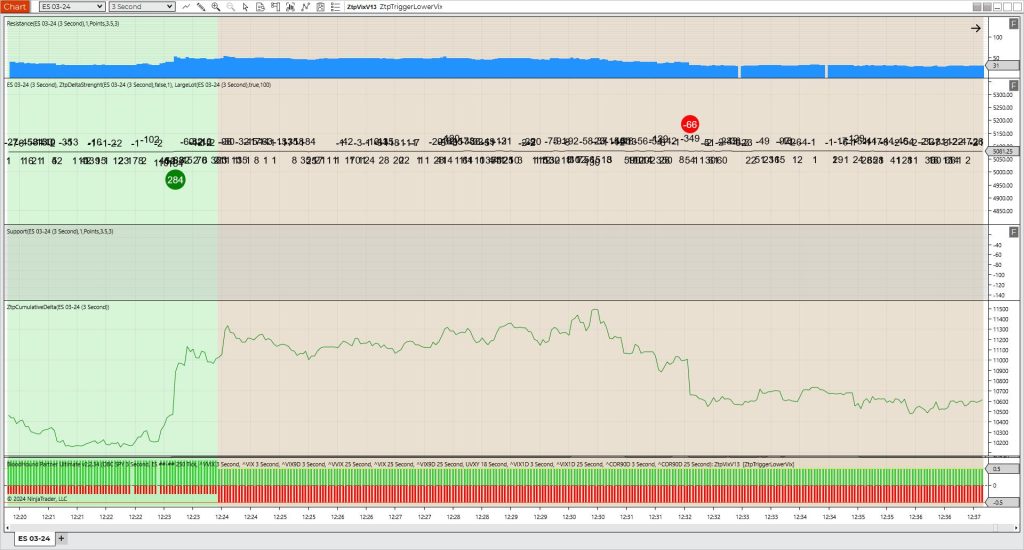Click the 12:20 time axis label
The image size is (1024, 550).
(20, 517)
